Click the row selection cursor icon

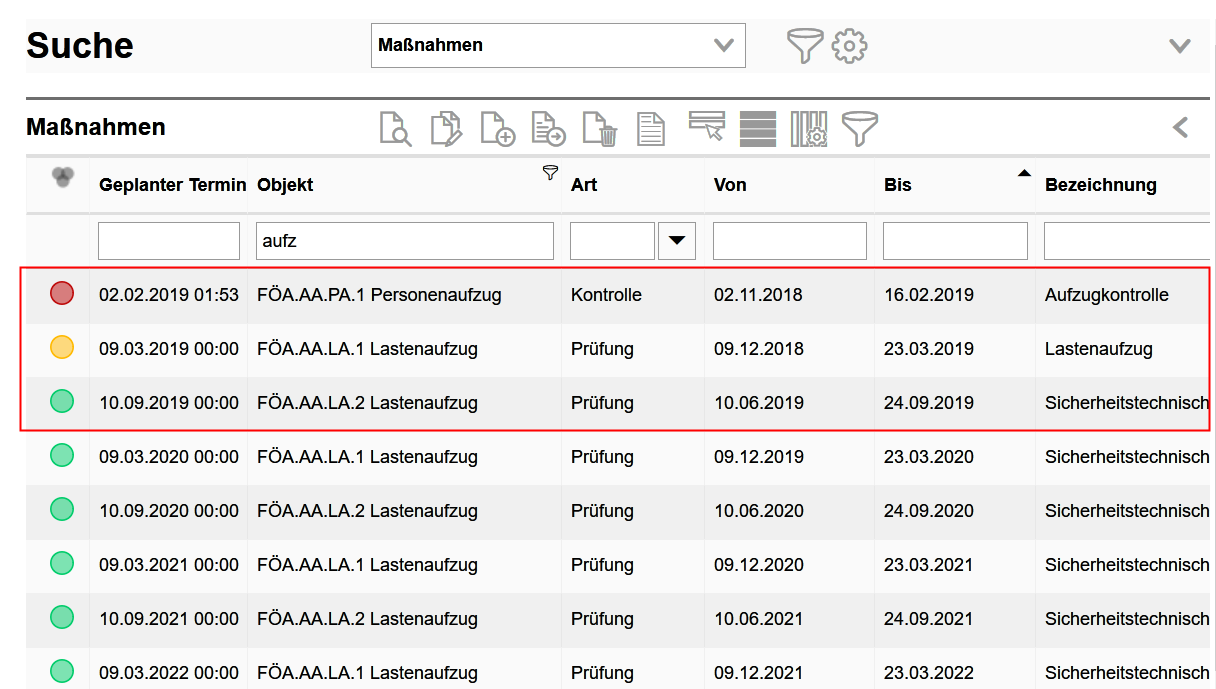[707, 127]
